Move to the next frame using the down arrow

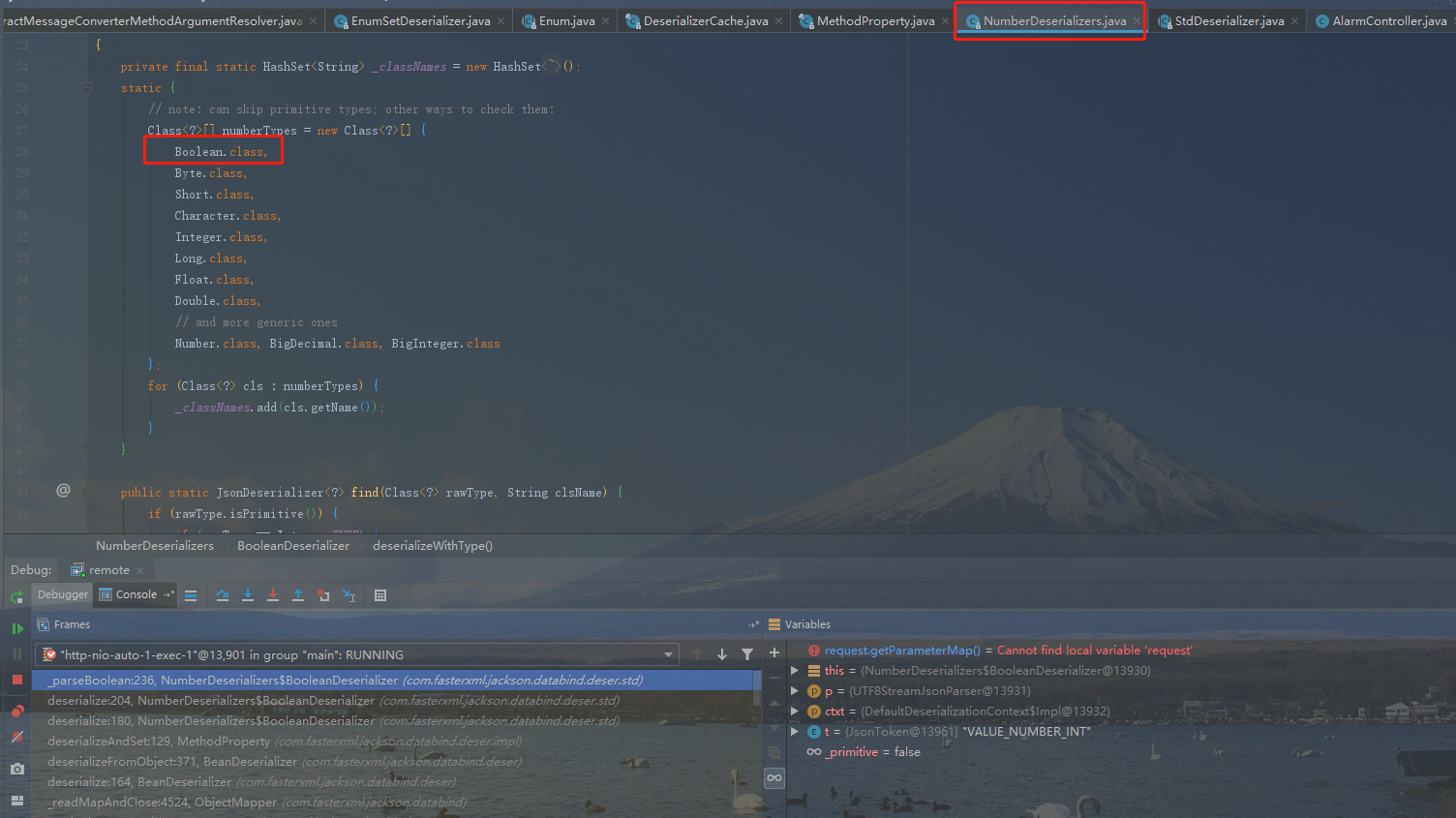[x=722, y=654]
